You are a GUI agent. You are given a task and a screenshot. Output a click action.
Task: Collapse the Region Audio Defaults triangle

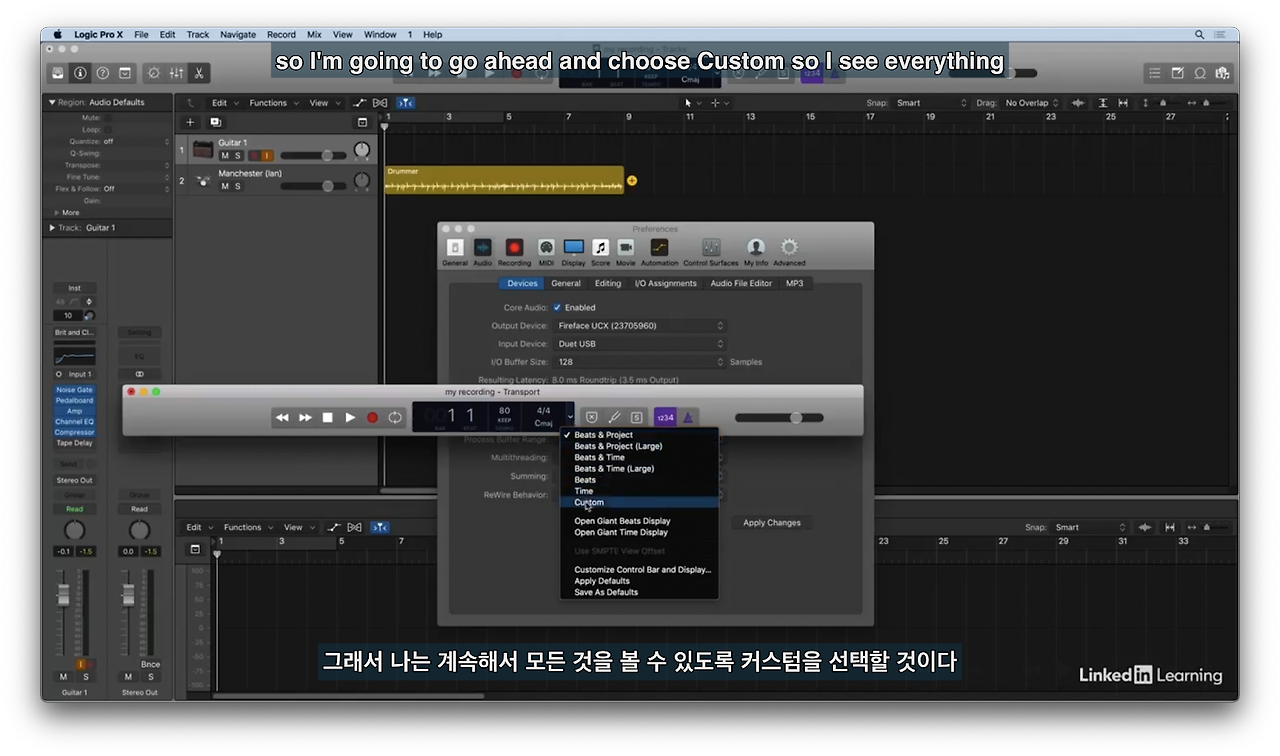[52, 102]
